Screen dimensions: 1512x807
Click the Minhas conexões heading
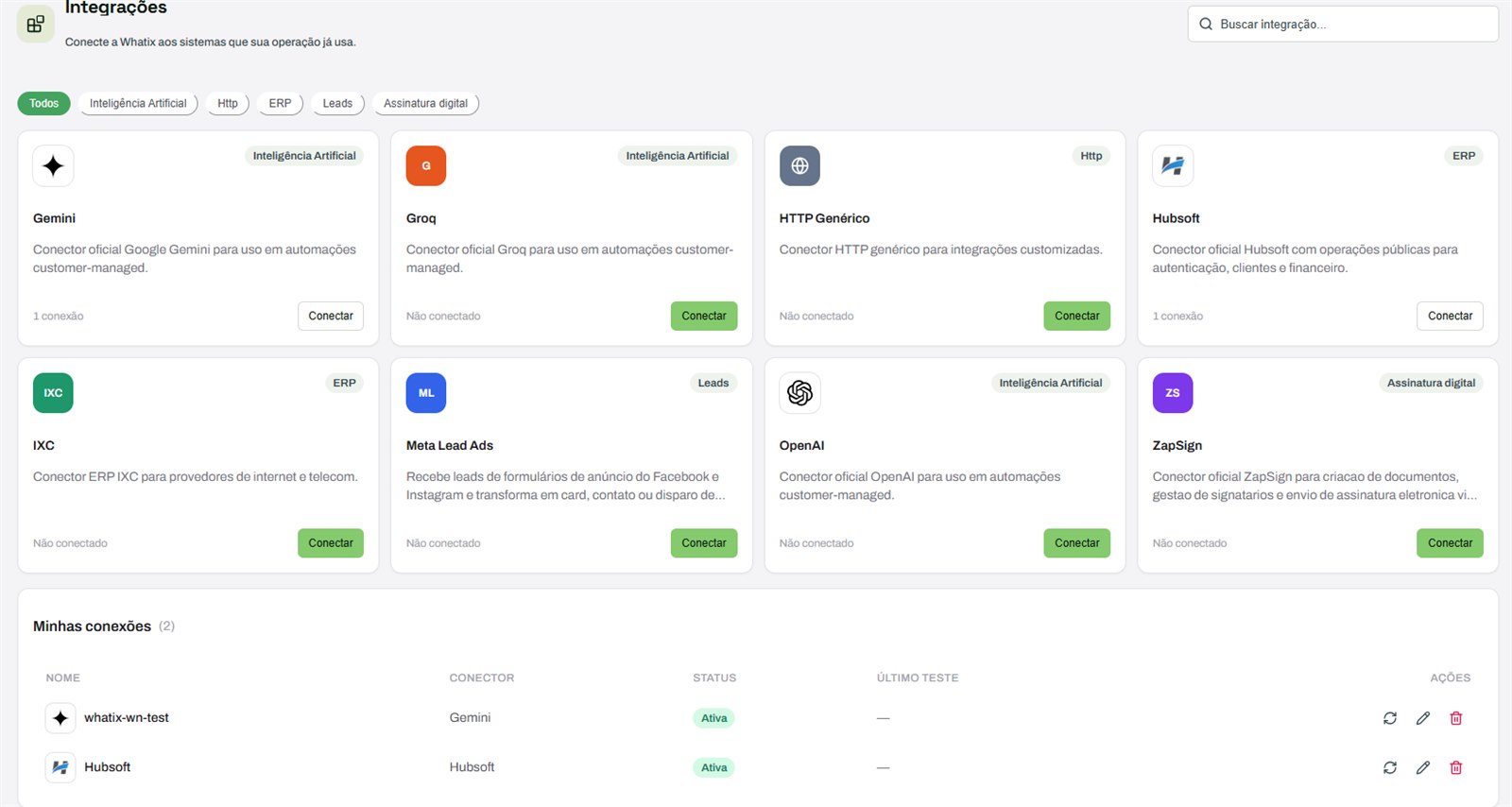tap(92, 627)
